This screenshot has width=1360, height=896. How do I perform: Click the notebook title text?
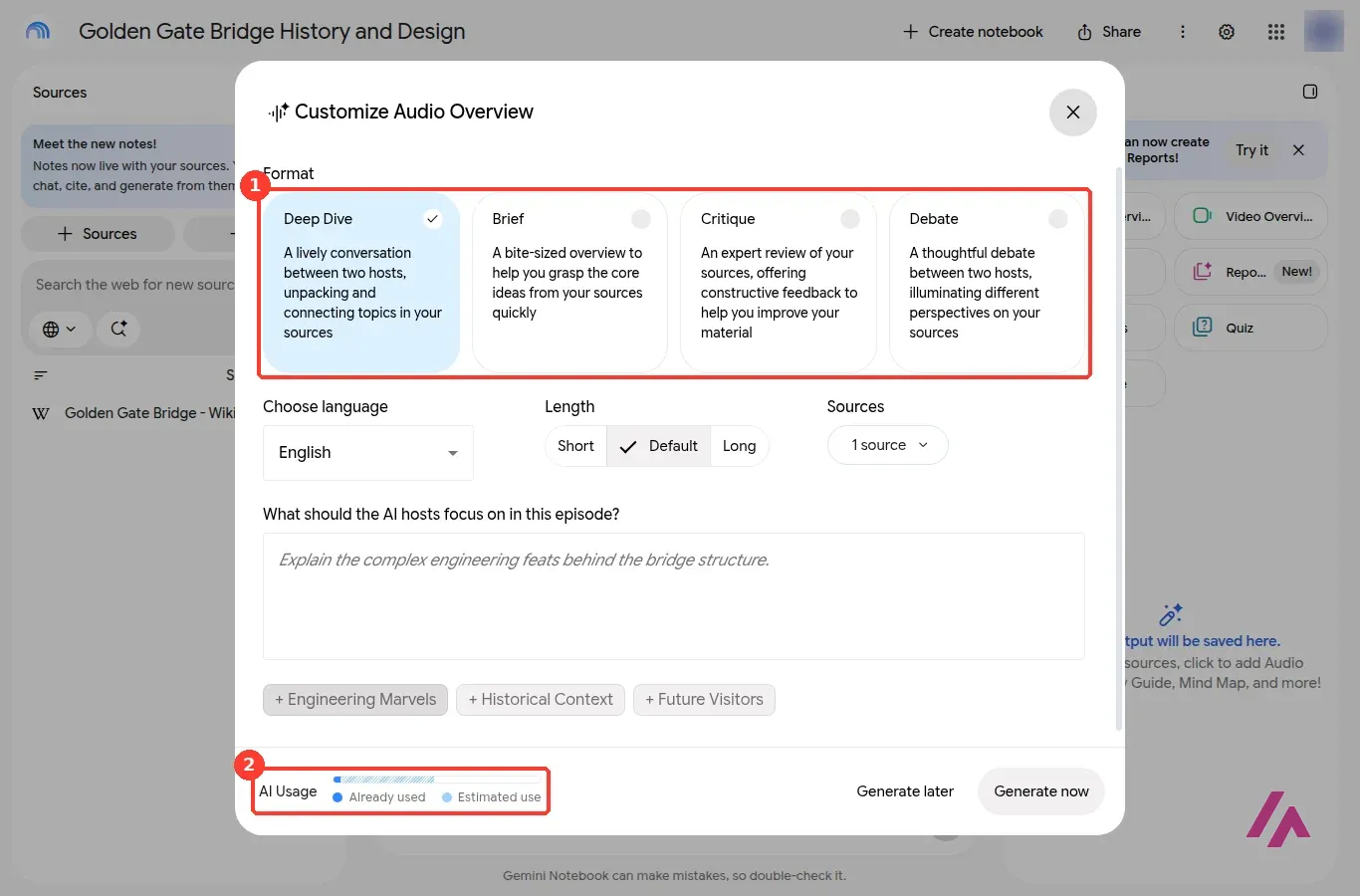click(x=272, y=32)
